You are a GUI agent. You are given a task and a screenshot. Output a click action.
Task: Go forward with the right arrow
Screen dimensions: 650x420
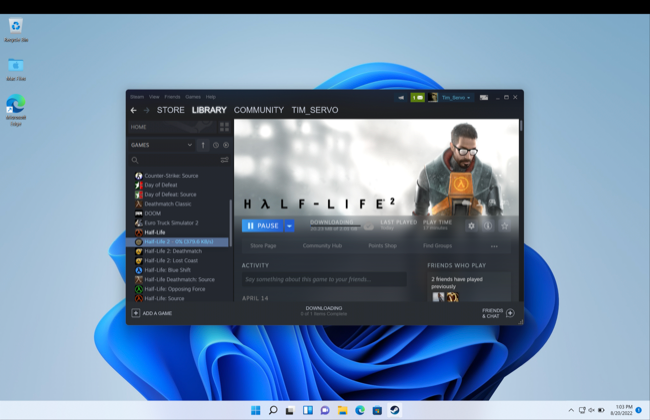point(146,110)
